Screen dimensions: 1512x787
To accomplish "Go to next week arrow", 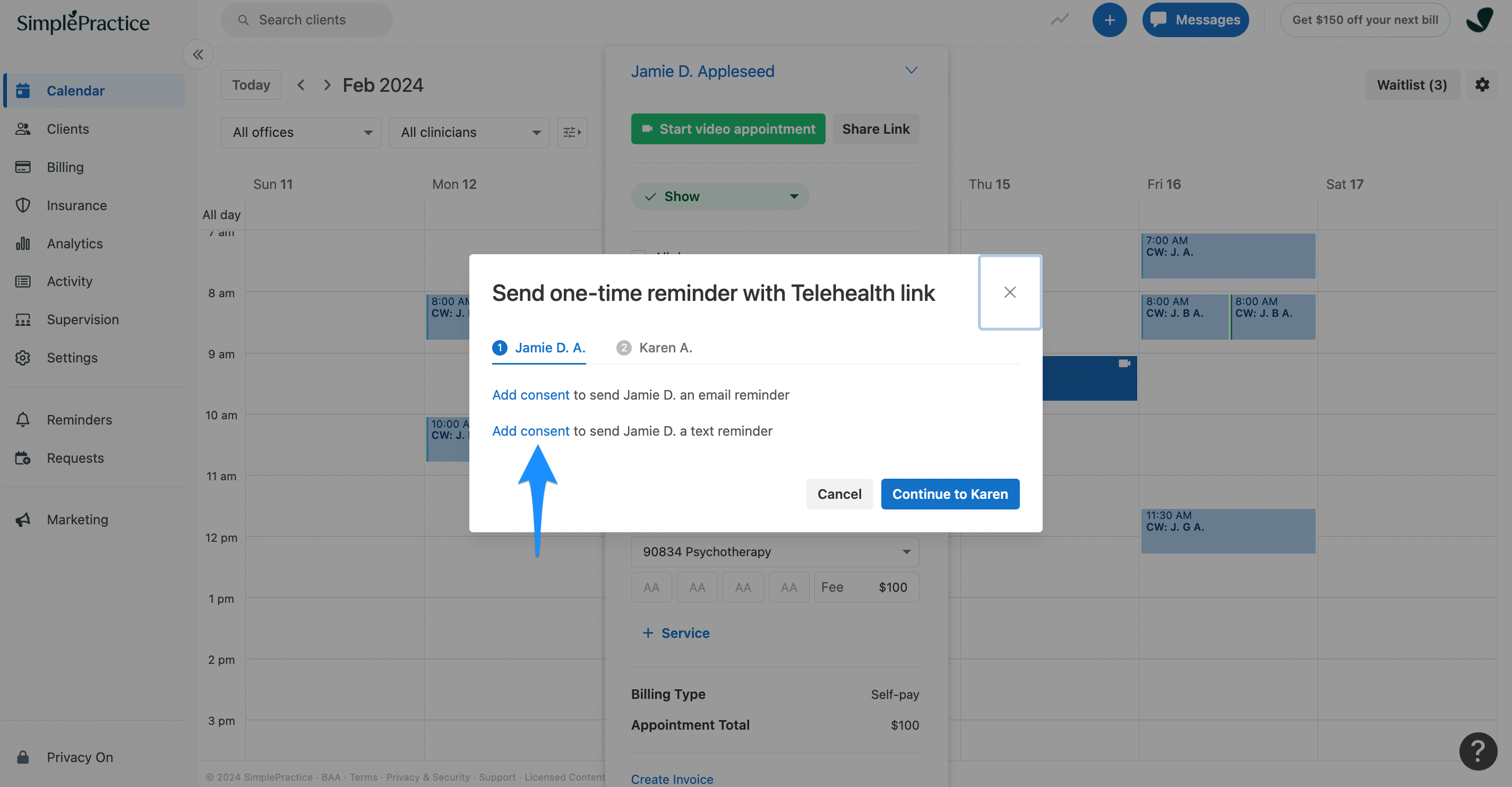I will tap(328, 85).
